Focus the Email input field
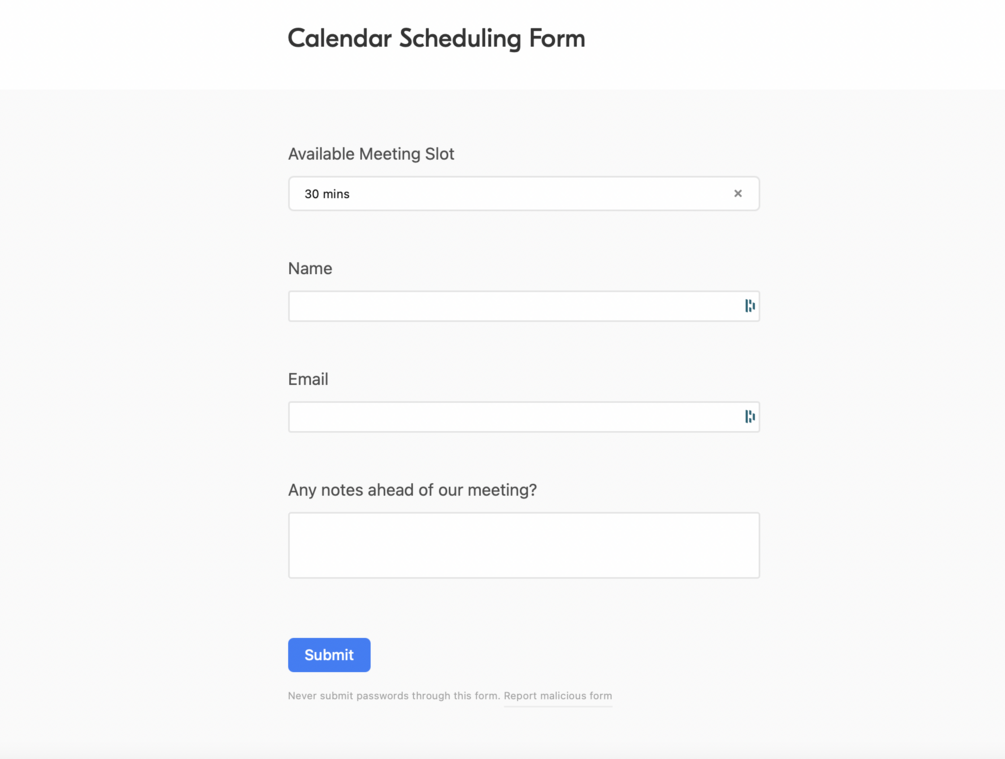1005x759 pixels. coord(510,417)
